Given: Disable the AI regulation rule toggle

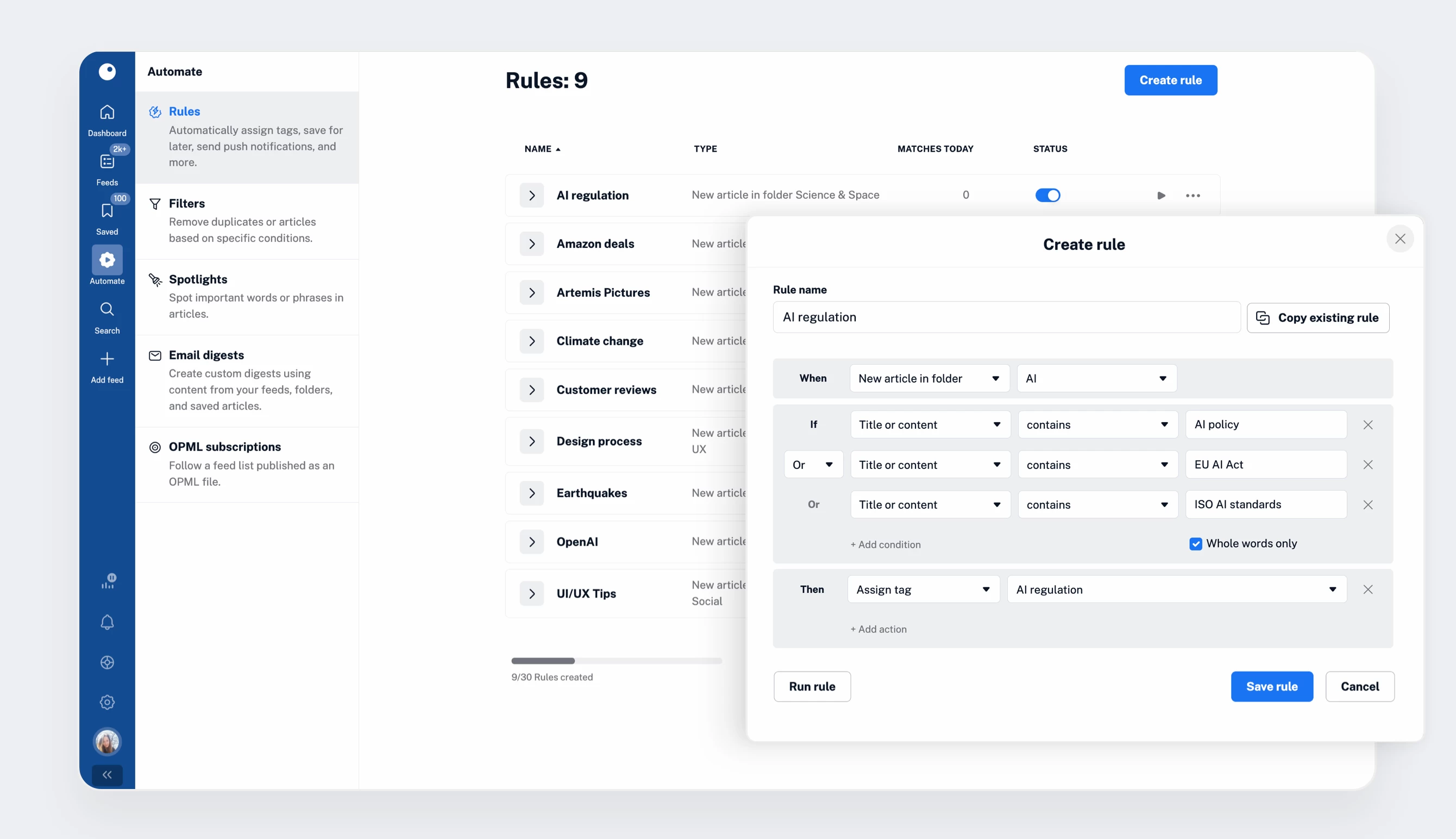Looking at the screenshot, I should (x=1047, y=196).
